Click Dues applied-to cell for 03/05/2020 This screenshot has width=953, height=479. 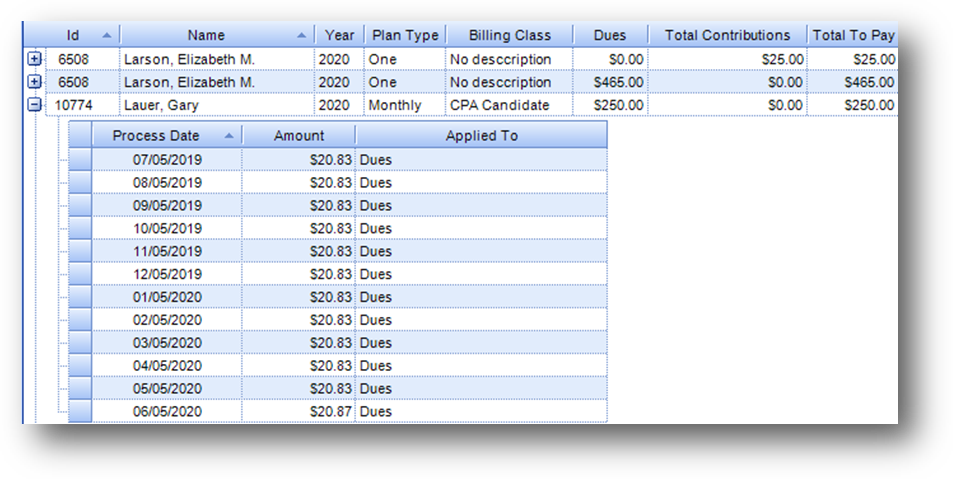point(481,343)
